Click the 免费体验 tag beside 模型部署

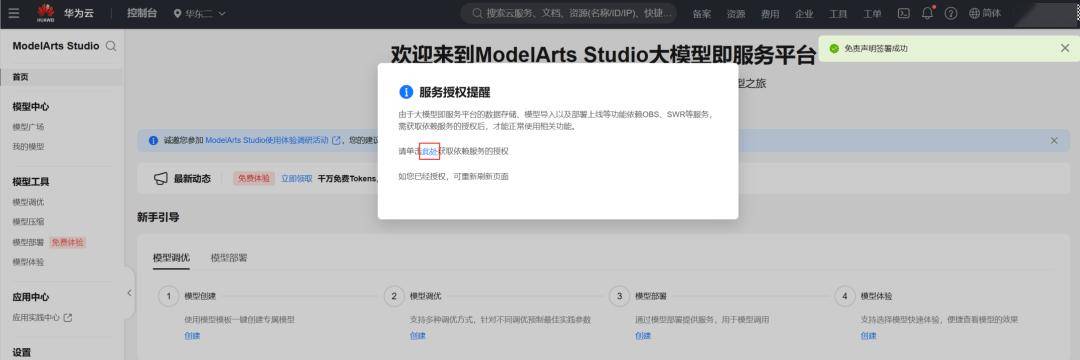(x=68, y=242)
